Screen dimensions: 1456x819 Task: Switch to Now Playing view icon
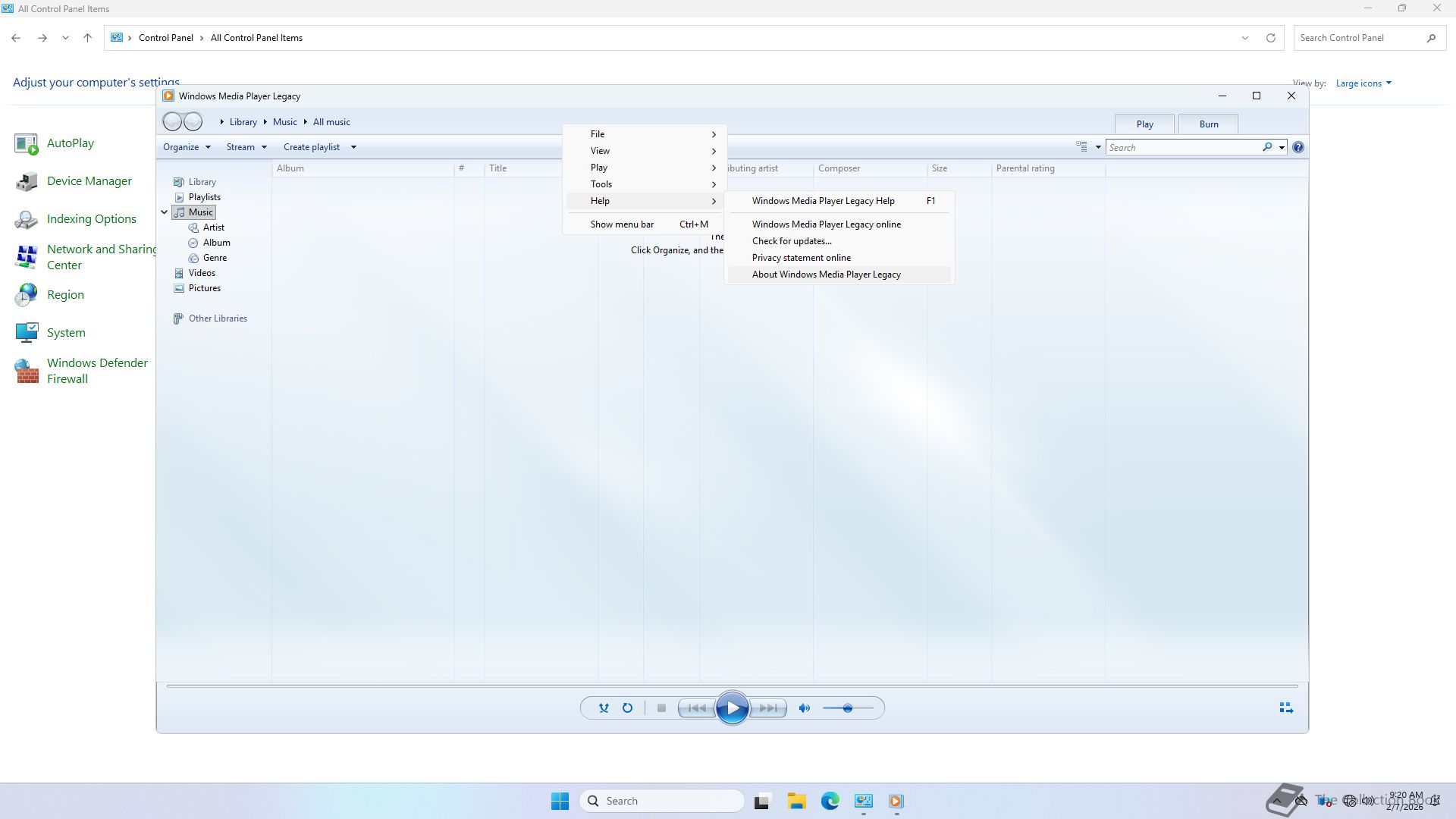point(1286,708)
